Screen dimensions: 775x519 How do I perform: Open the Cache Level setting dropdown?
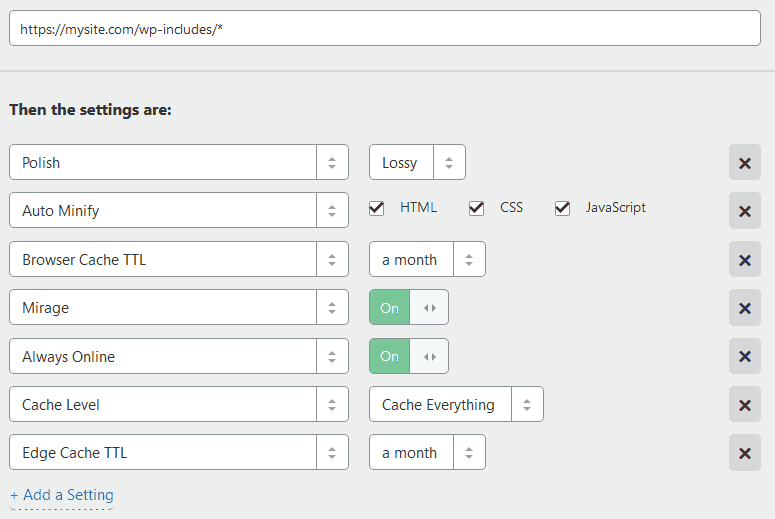[x=179, y=404]
